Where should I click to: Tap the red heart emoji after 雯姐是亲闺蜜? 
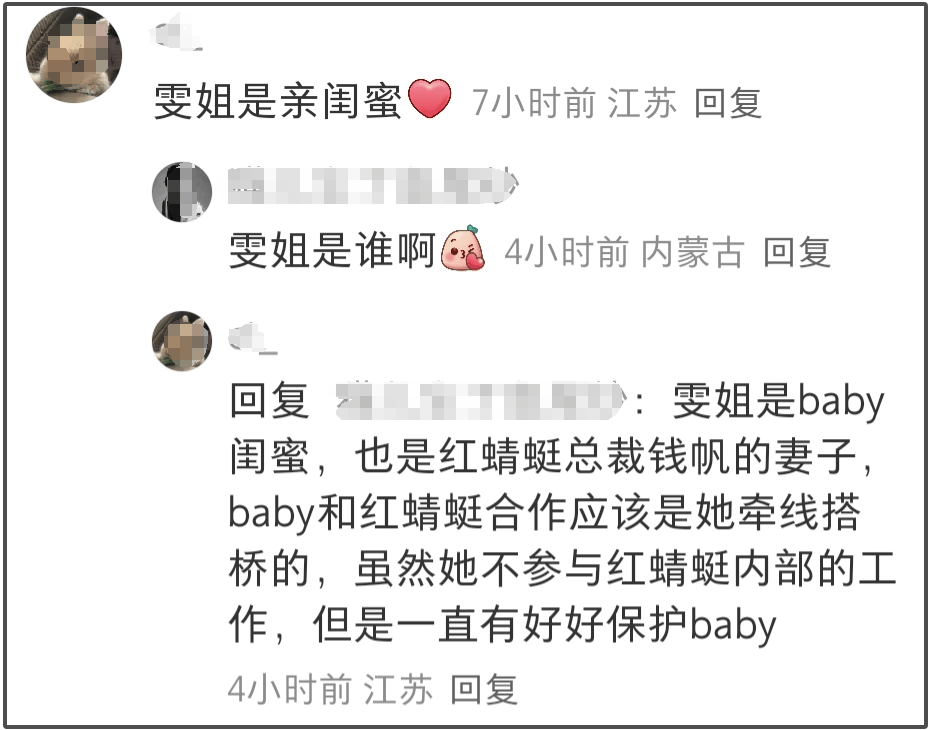click(x=430, y=99)
